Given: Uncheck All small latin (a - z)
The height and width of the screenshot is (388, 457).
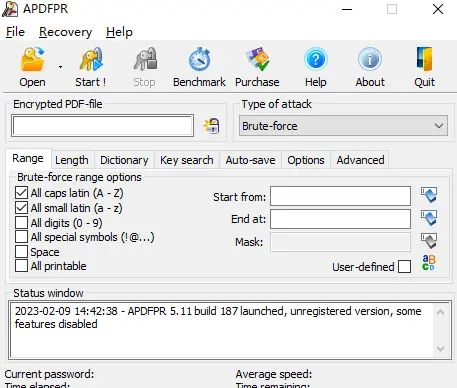Looking at the screenshot, I should pyautogui.click(x=21, y=208).
